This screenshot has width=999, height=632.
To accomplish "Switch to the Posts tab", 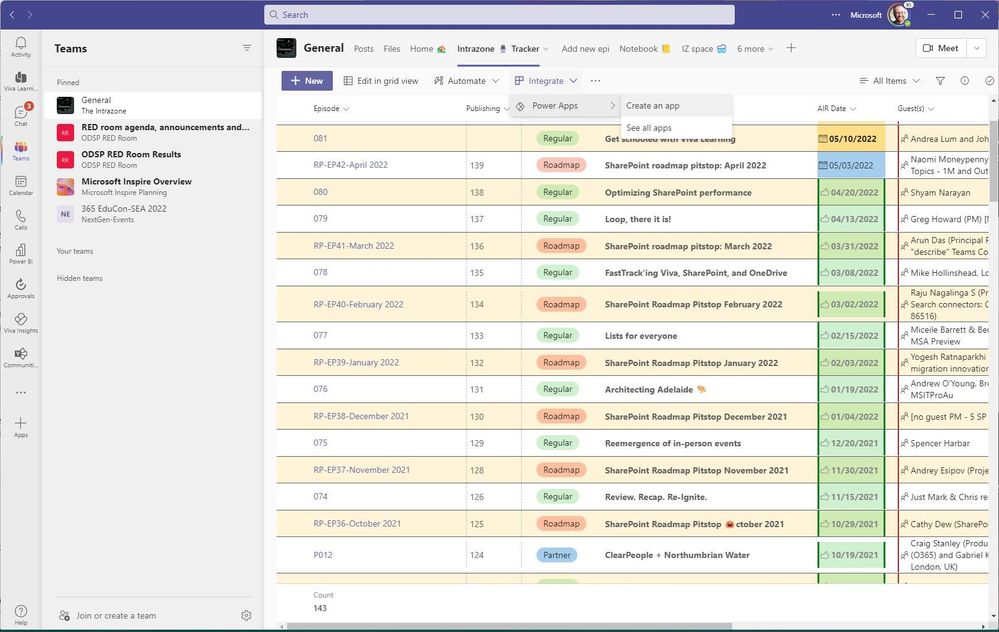I will click(364, 48).
